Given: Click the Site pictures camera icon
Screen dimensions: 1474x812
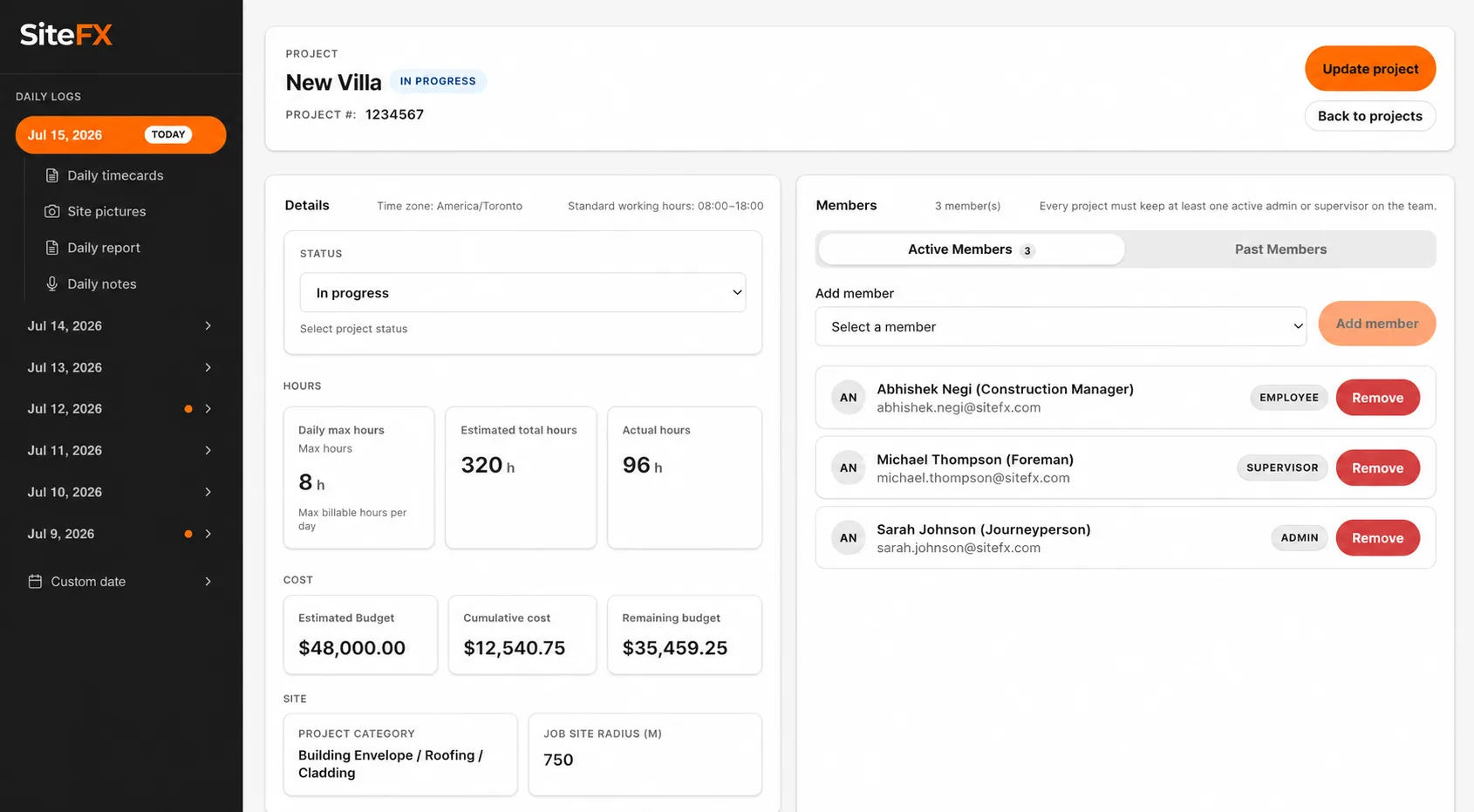Looking at the screenshot, I should pos(52,211).
